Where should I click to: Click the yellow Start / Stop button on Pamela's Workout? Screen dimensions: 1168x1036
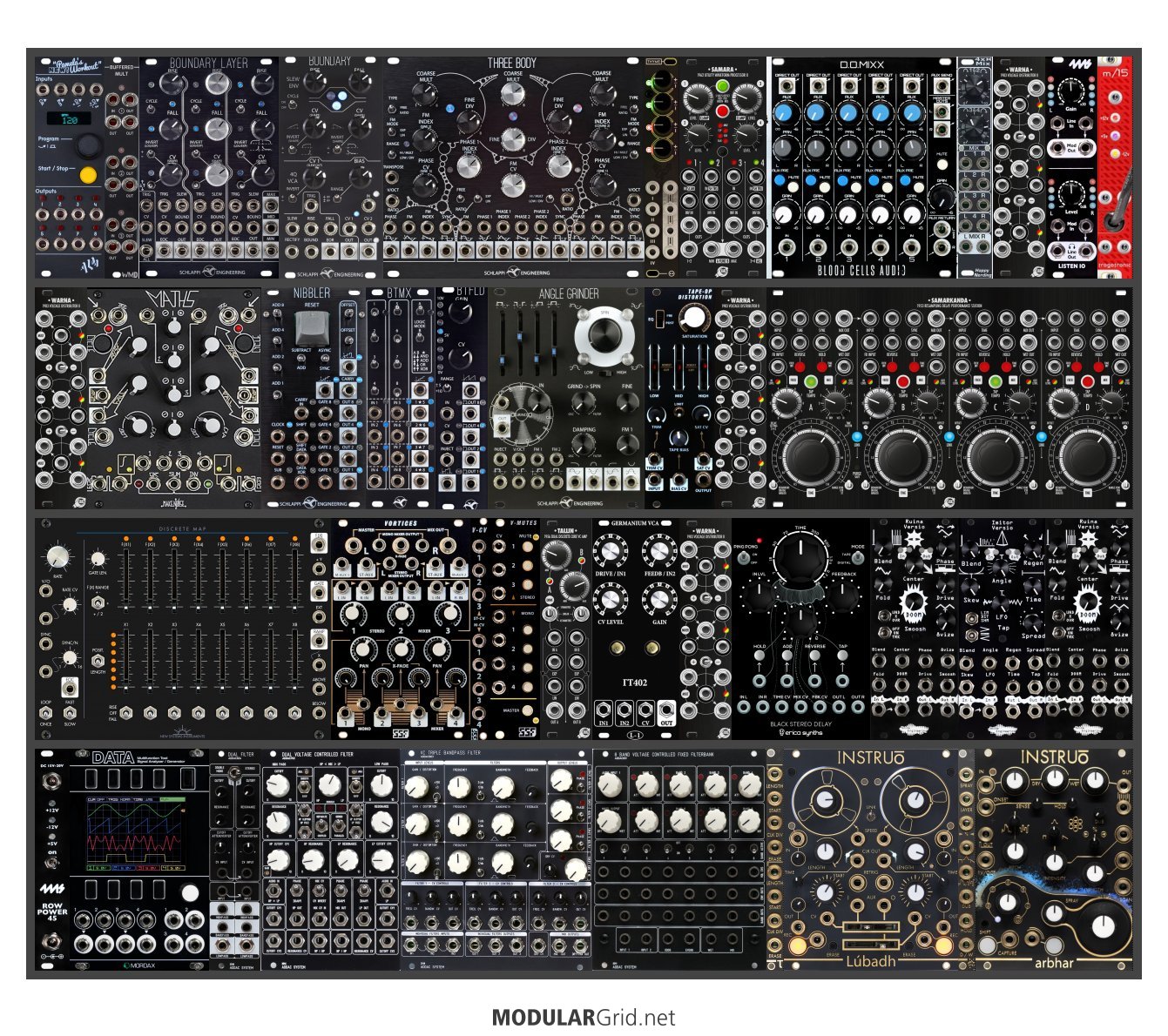[x=88, y=175]
